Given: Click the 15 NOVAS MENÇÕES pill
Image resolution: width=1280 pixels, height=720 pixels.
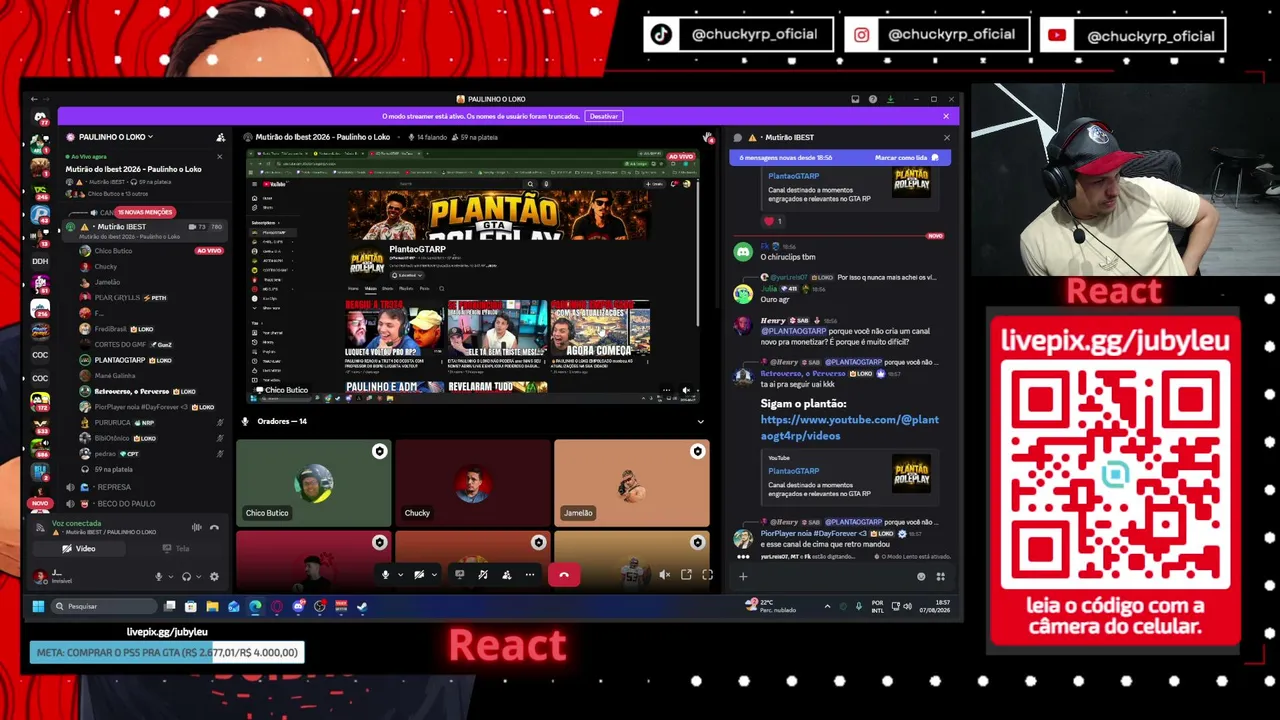Looking at the screenshot, I should (x=146, y=212).
